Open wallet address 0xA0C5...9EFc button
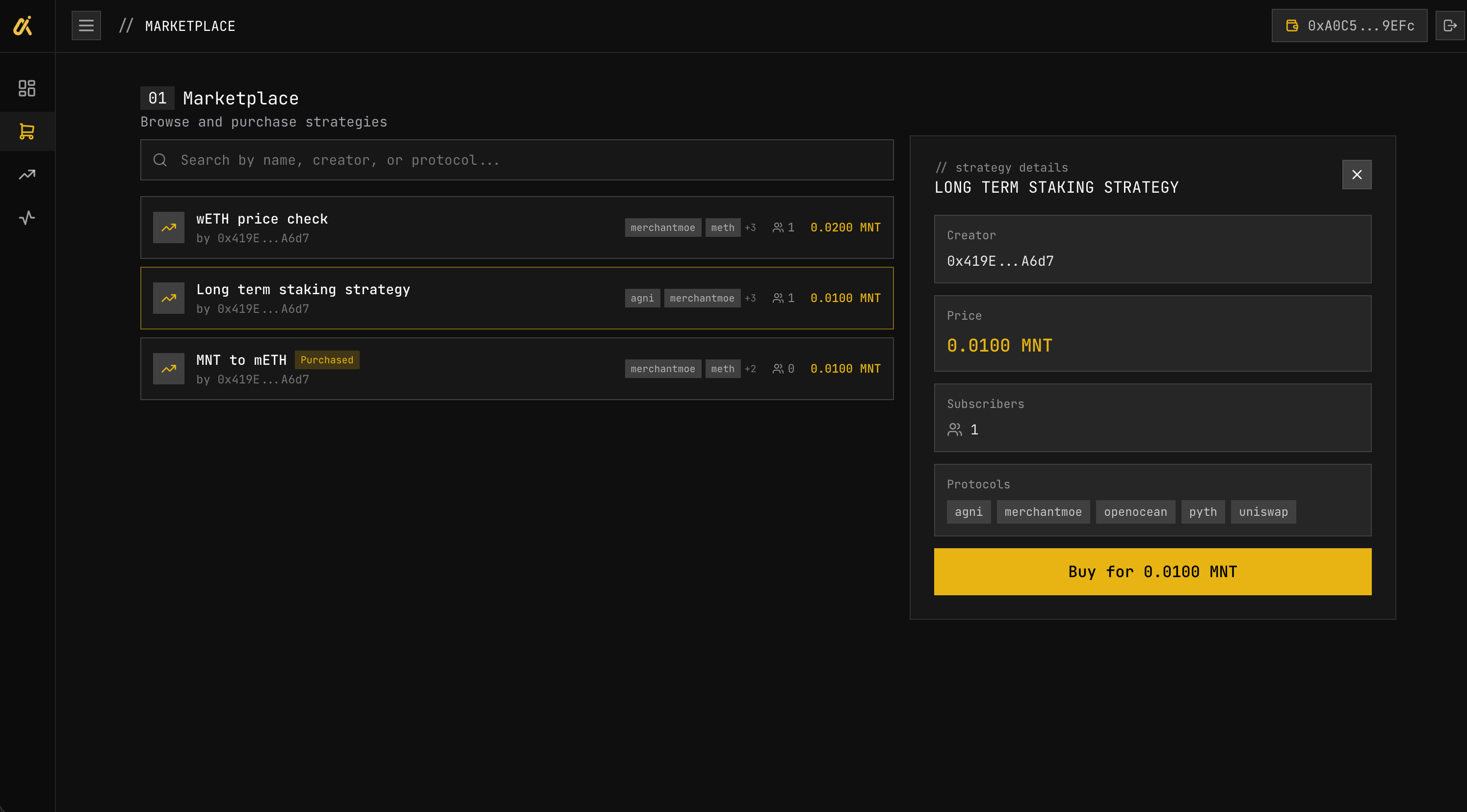The width and height of the screenshot is (1467, 812). click(1349, 25)
